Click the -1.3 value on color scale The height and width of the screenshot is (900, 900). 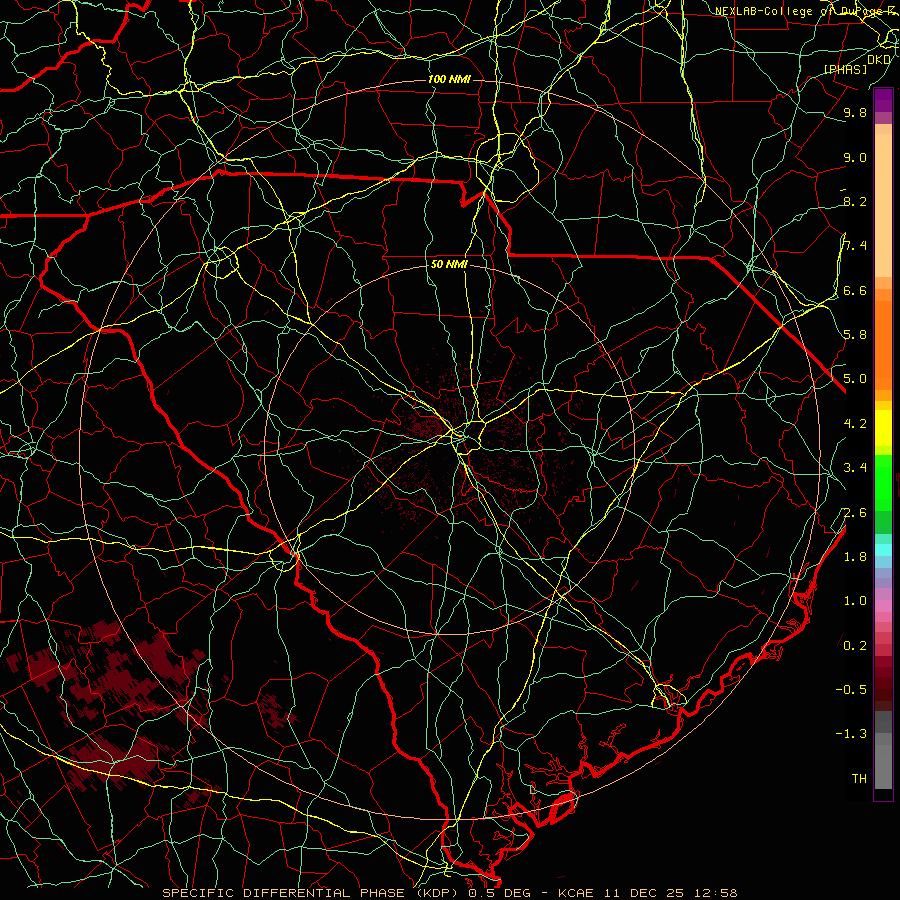[x=851, y=734]
